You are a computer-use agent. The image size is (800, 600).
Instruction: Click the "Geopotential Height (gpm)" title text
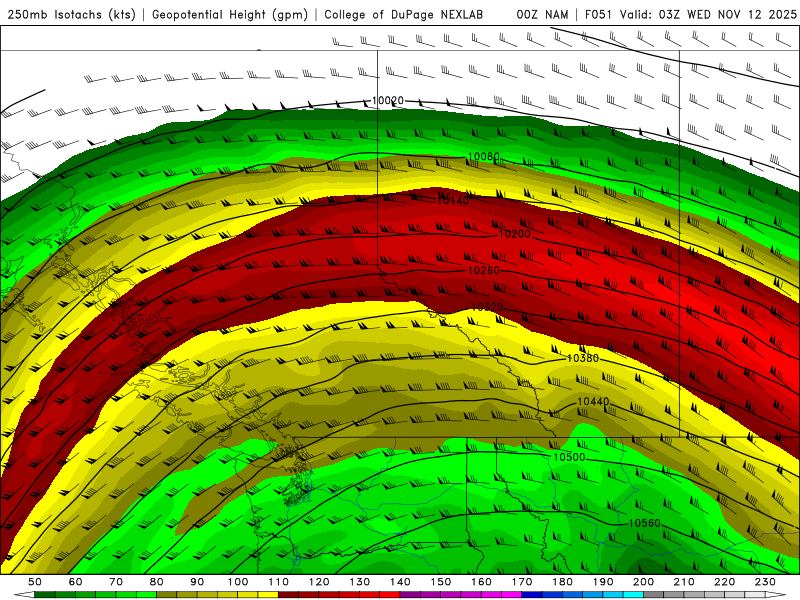pyautogui.click(x=230, y=14)
